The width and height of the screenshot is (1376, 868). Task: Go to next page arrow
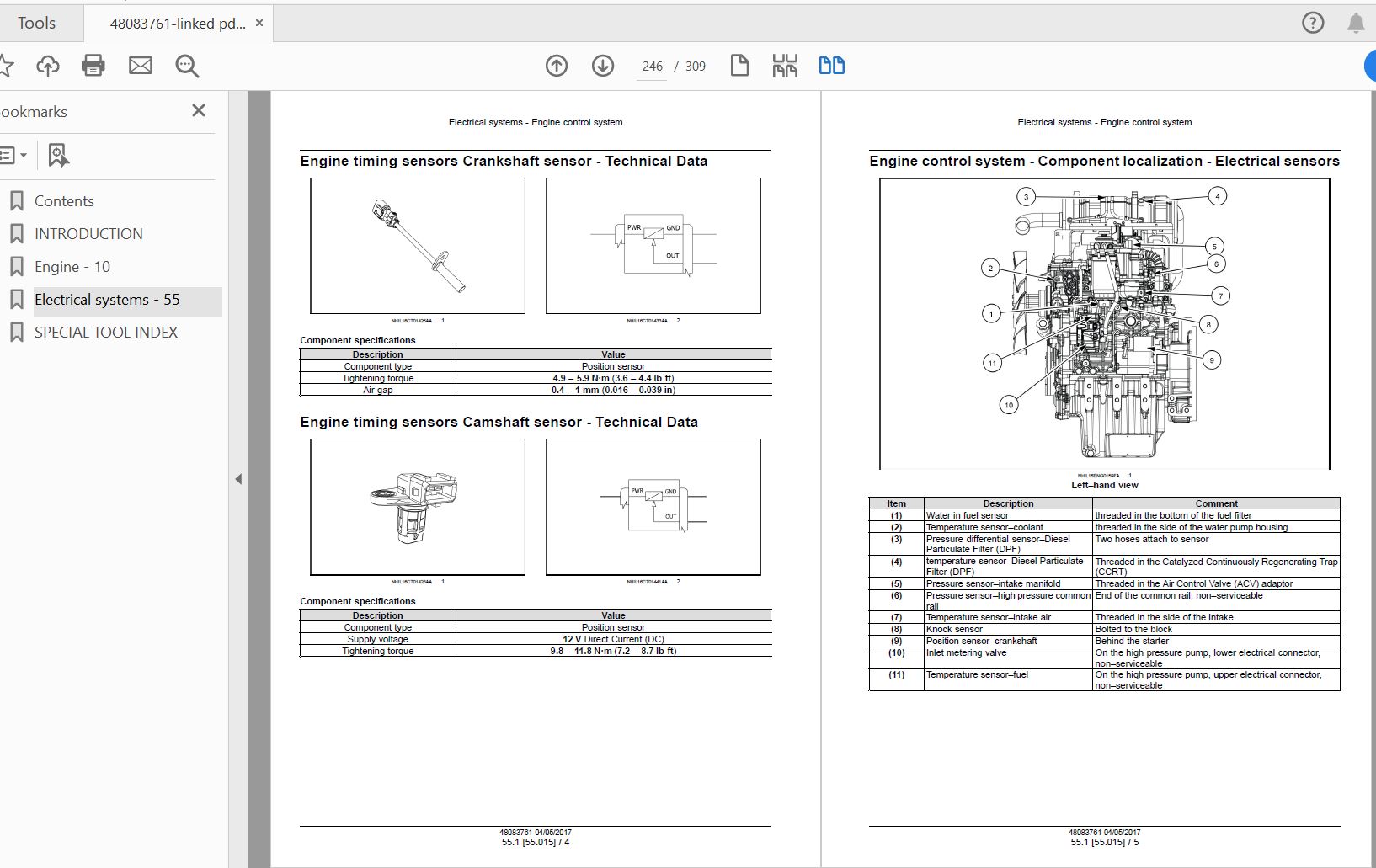click(603, 66)
